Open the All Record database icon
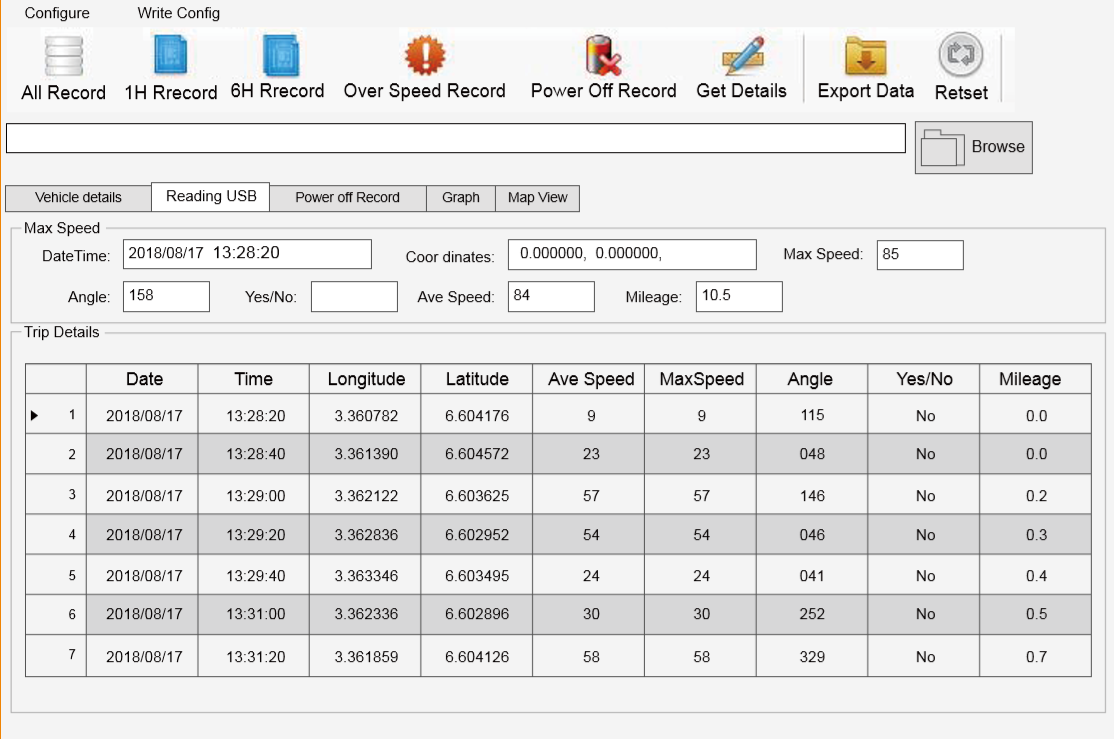 [64, 56]
